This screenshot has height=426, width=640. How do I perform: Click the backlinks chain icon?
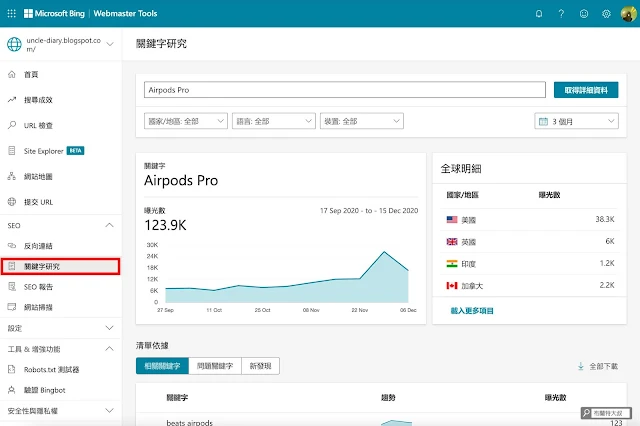(x=12, y=246)
